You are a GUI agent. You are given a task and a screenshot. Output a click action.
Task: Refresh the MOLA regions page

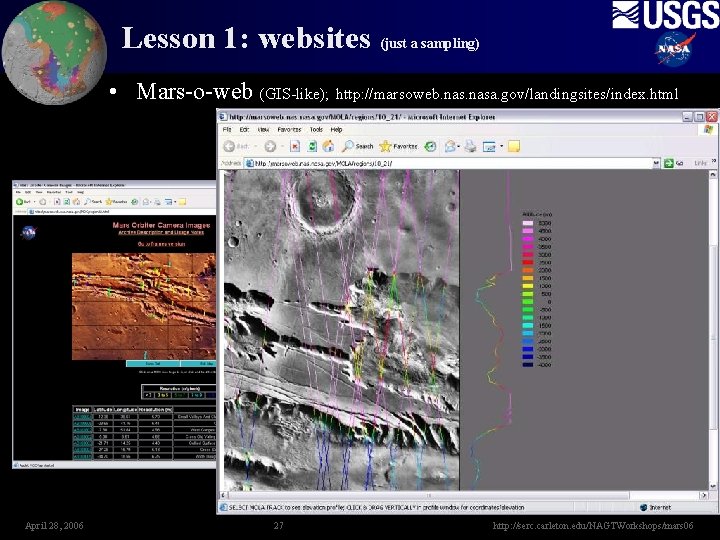(x=312, y=146)
